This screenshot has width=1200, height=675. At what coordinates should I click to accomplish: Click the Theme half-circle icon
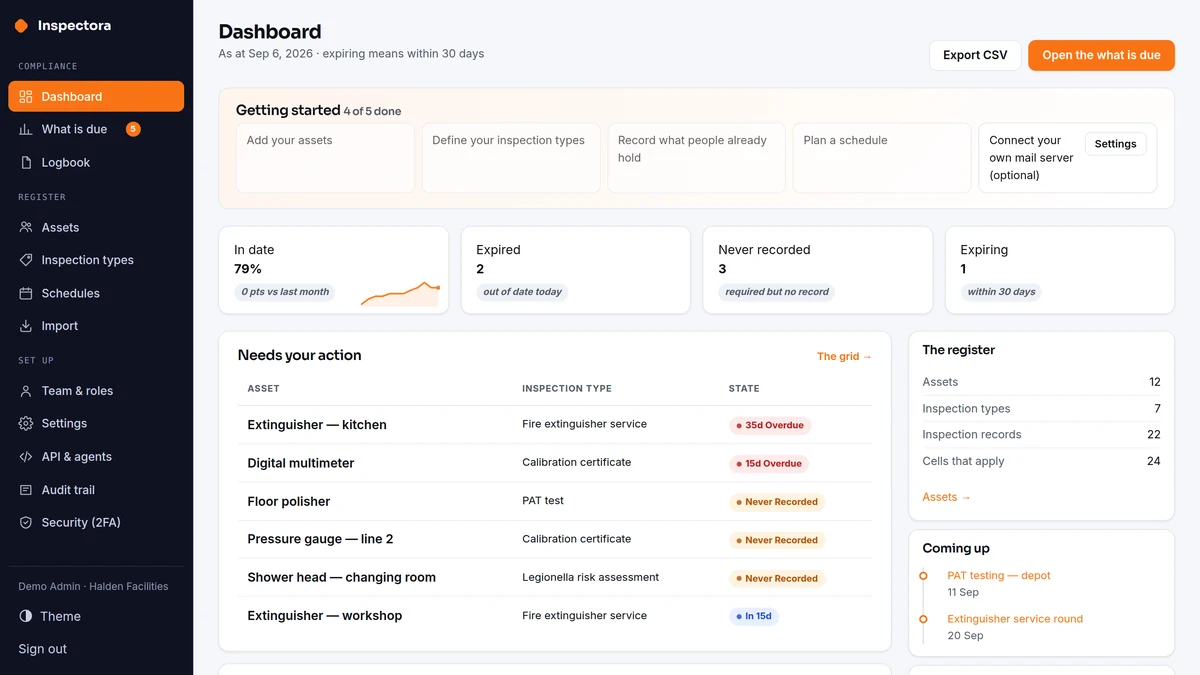[x=26, y=616]
